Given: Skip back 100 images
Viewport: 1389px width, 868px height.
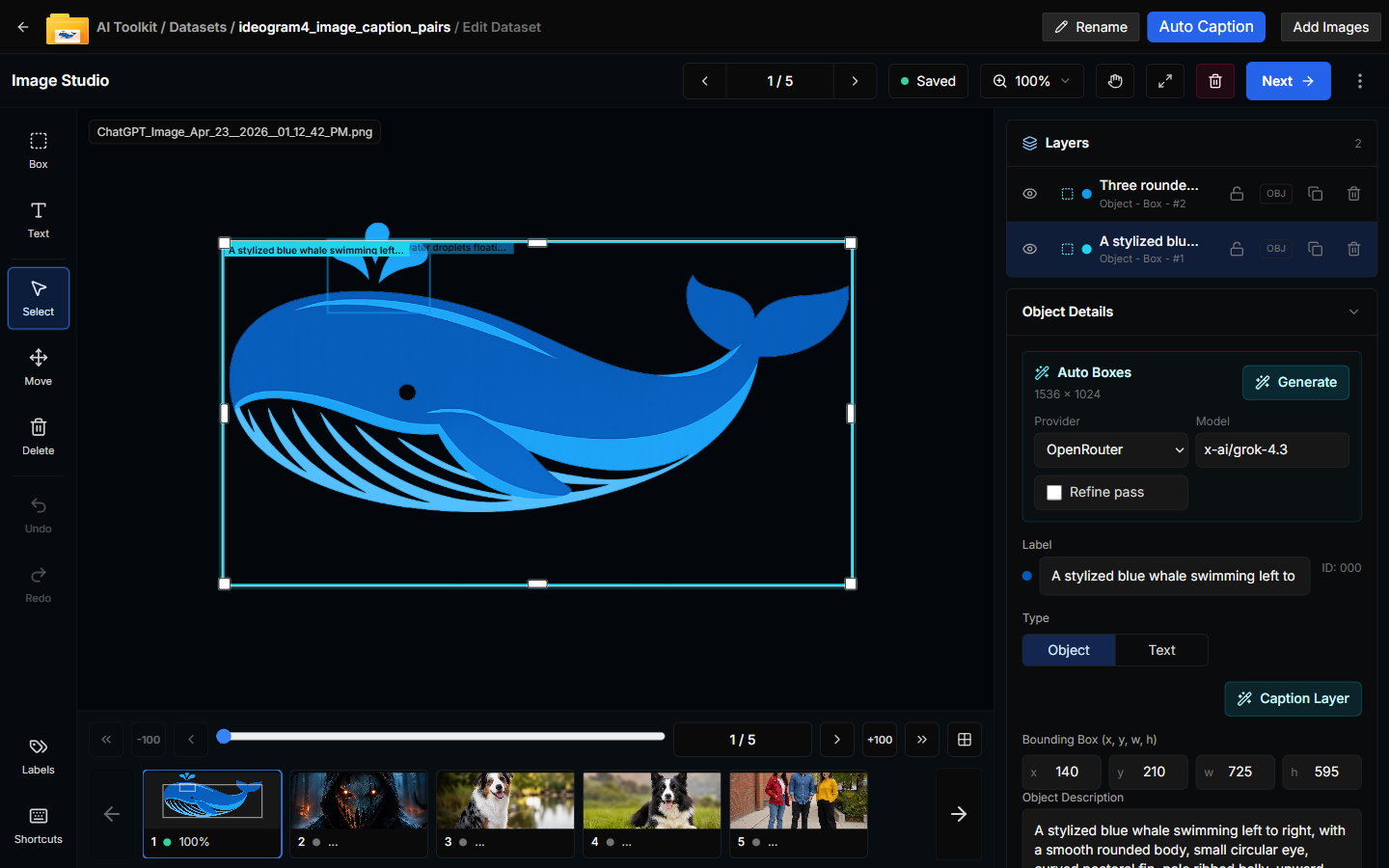Looking at the screenshot, I should point(149,740).
